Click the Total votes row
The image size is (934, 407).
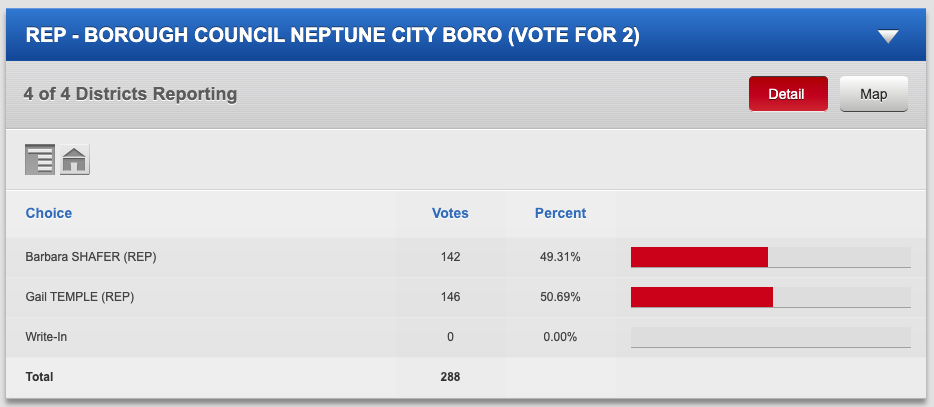pyautogui.click(x=466, y=377)
